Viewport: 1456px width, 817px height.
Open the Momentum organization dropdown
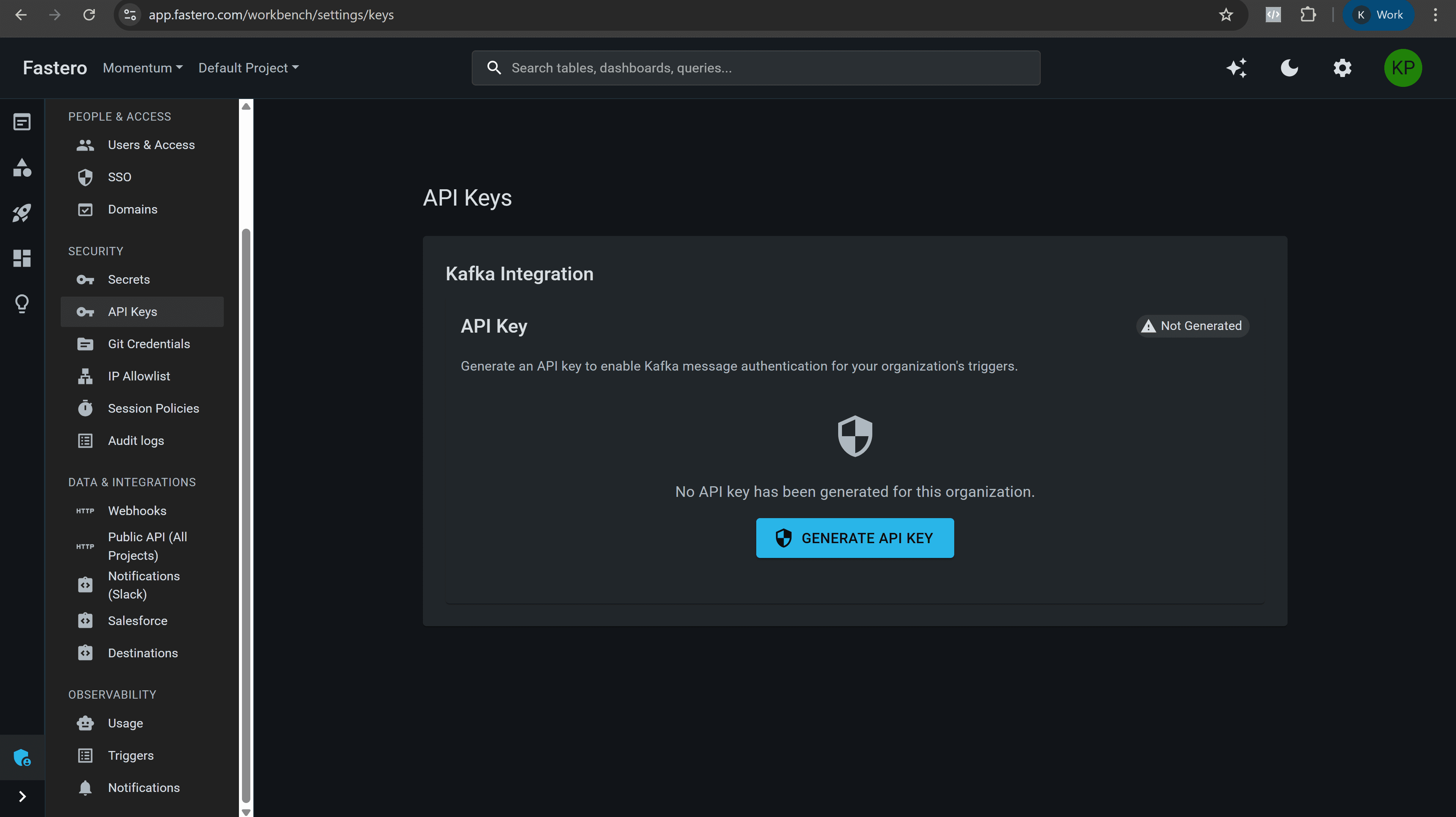(142, 68)
